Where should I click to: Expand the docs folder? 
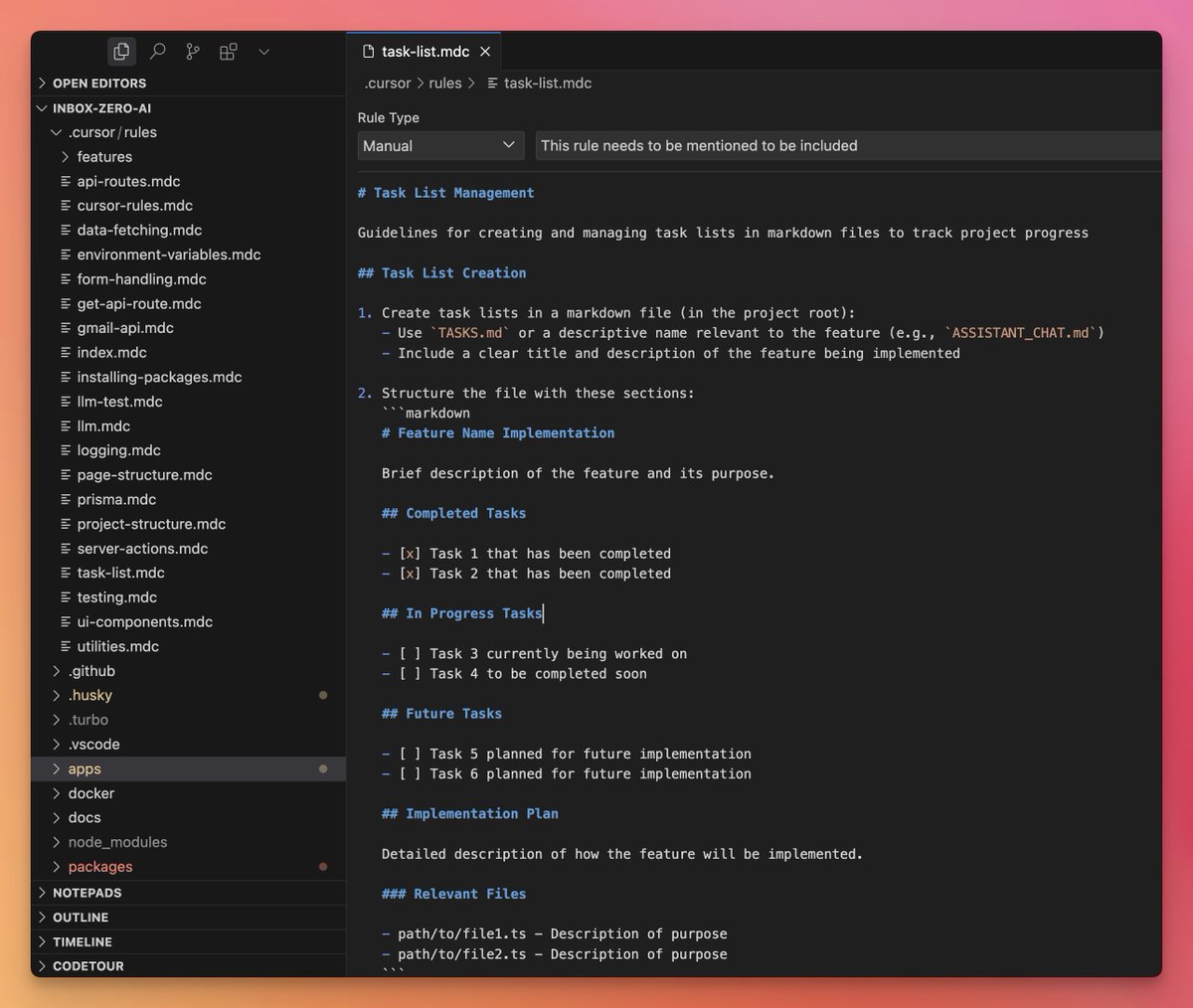pos(189,817)
